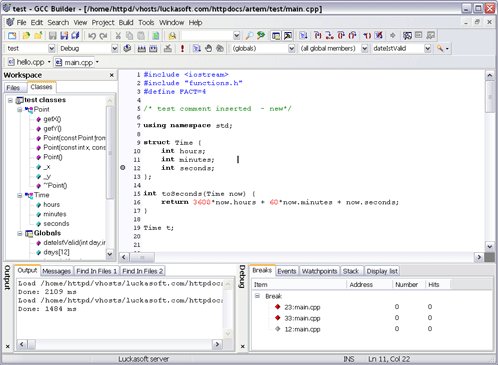Screen dimensions: 498x365
Task: Click the copy icon in toolbar
Action: click(x=129, y=35)
